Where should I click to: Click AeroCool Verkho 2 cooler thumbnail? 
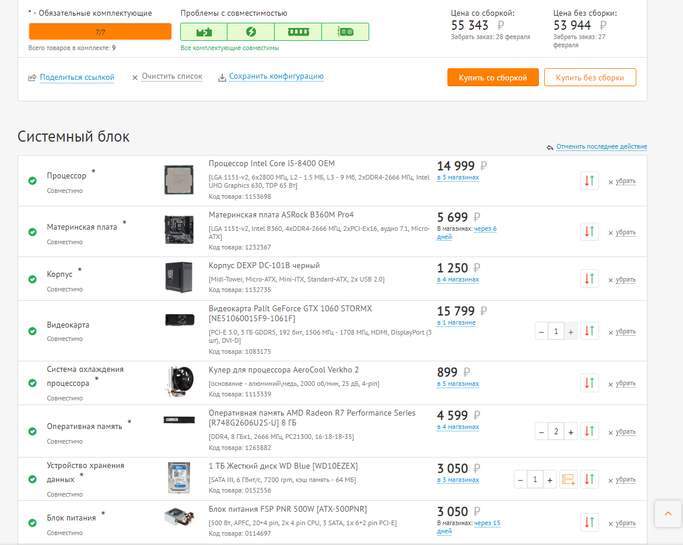180,381
